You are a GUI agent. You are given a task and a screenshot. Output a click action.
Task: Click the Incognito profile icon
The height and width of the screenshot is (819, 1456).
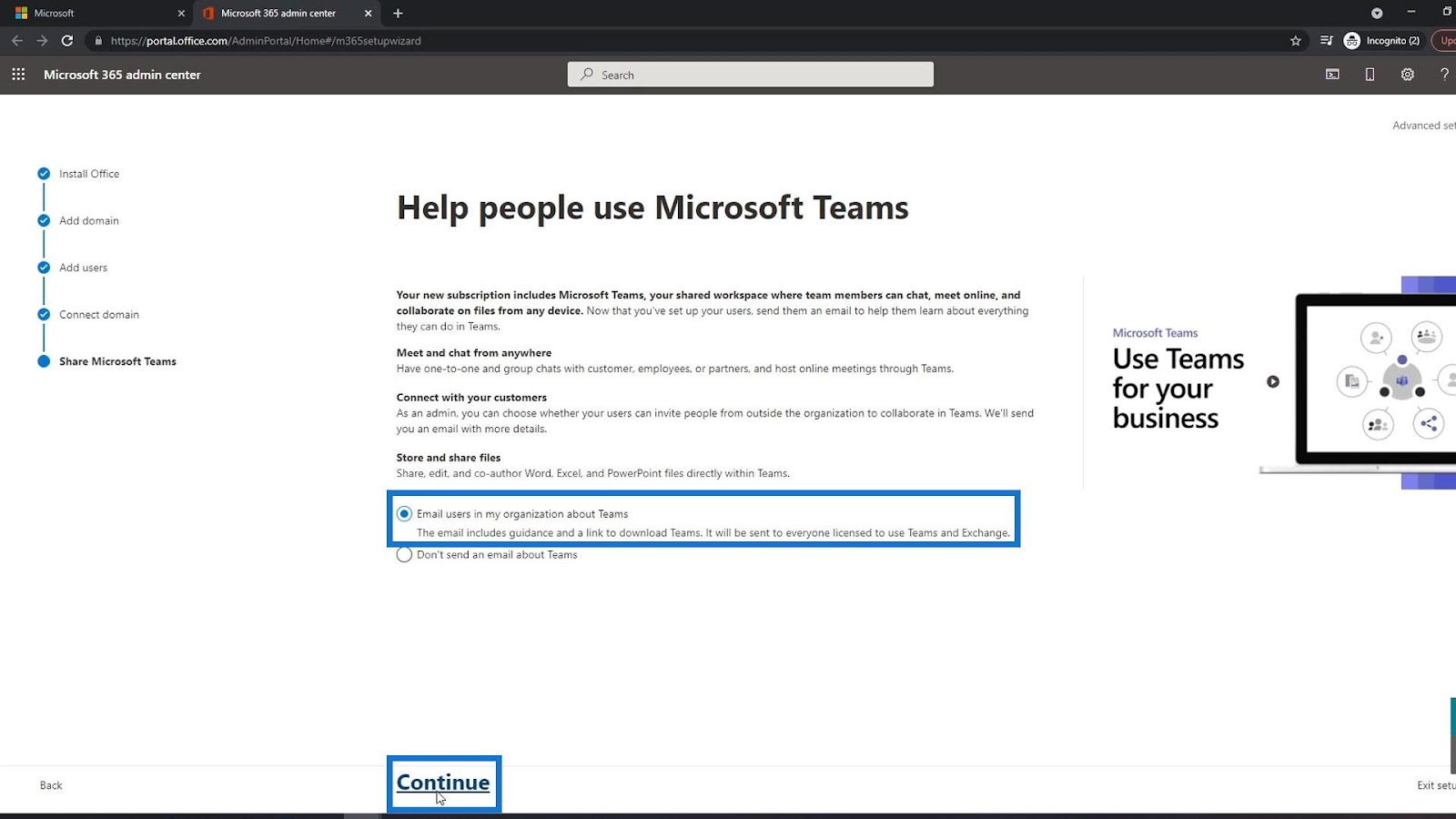[1352, 41]
